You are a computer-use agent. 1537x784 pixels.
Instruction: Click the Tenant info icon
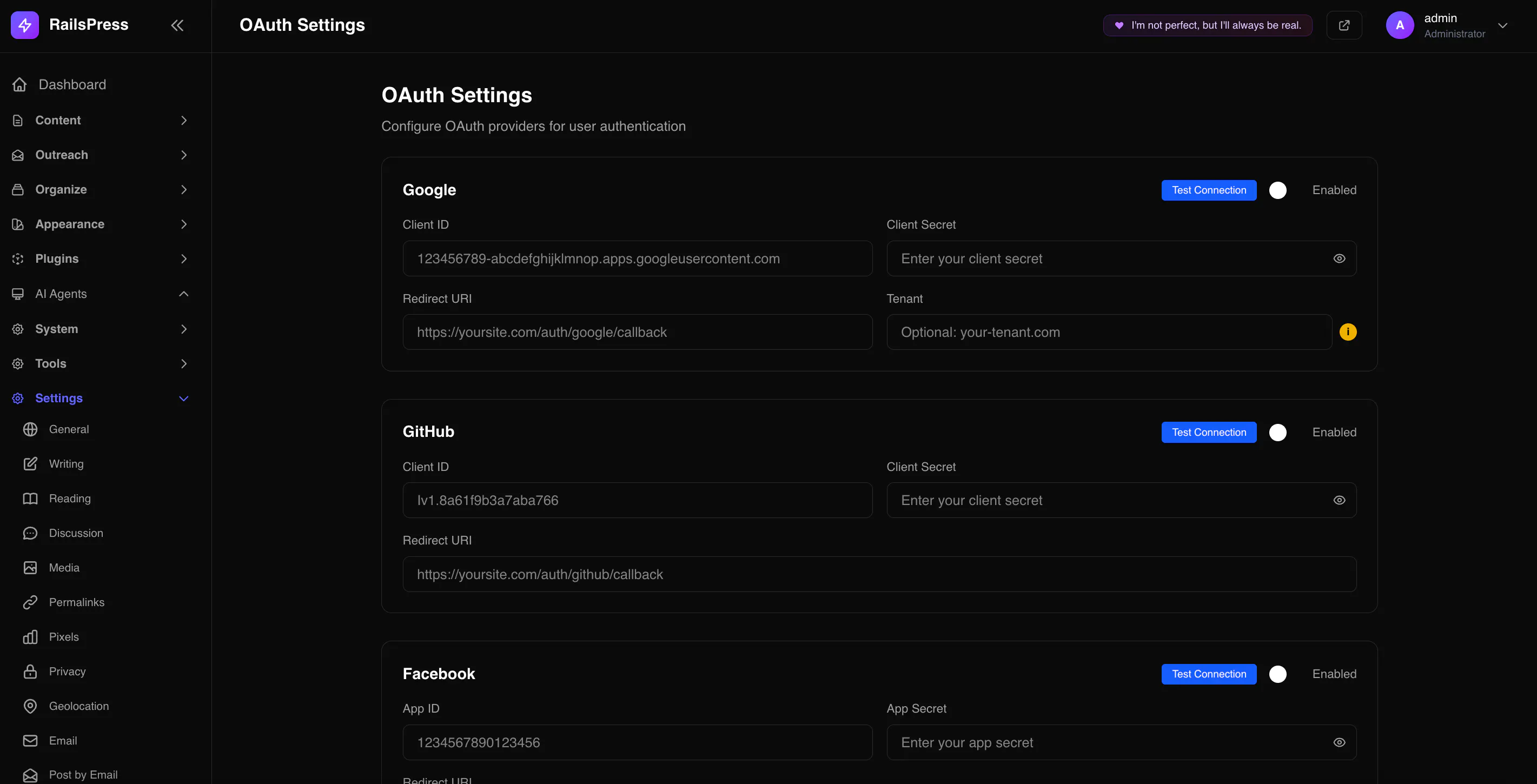[1348, 333]
